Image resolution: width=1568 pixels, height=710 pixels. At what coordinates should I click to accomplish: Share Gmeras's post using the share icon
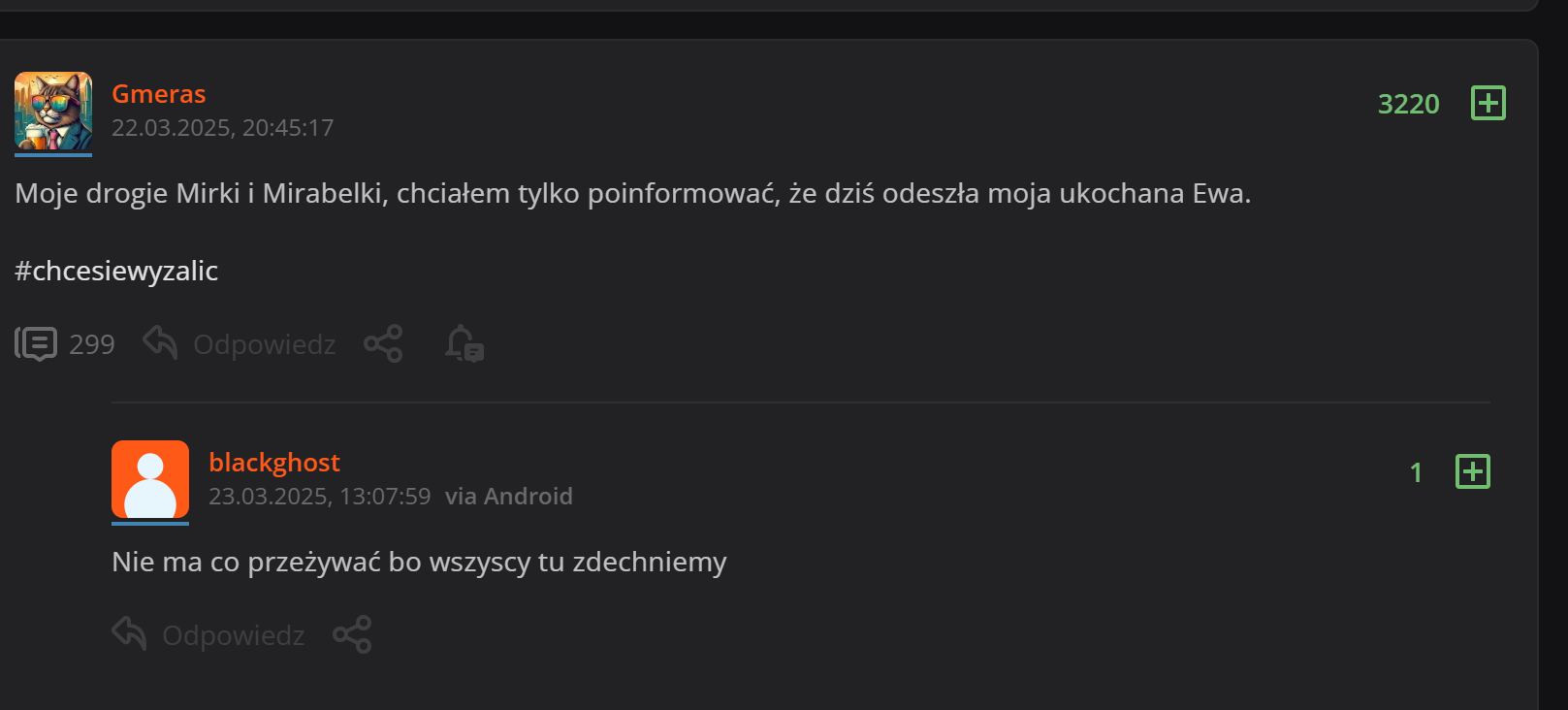click(x=383, y=343)
